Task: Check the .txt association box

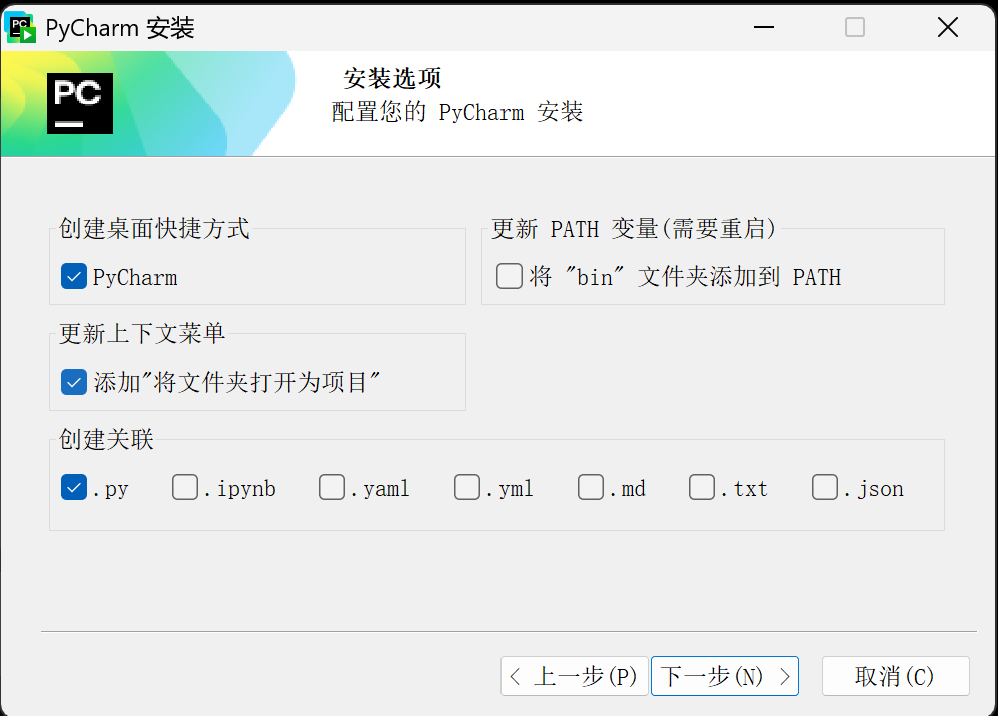Action: [x=702, y=488]
